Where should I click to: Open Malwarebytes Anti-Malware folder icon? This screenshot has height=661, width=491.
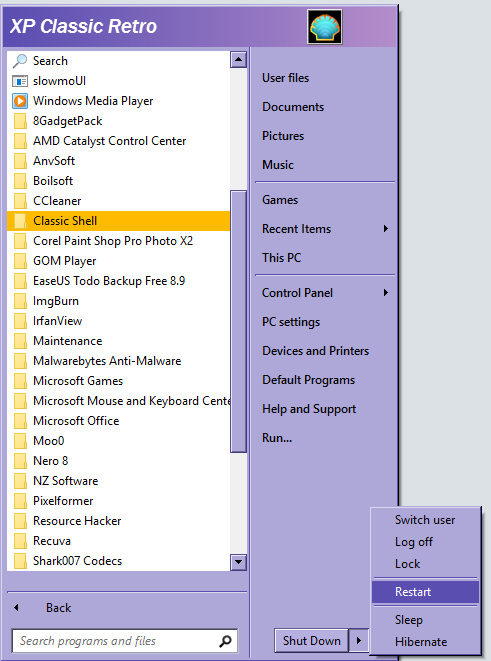point(20,361)
